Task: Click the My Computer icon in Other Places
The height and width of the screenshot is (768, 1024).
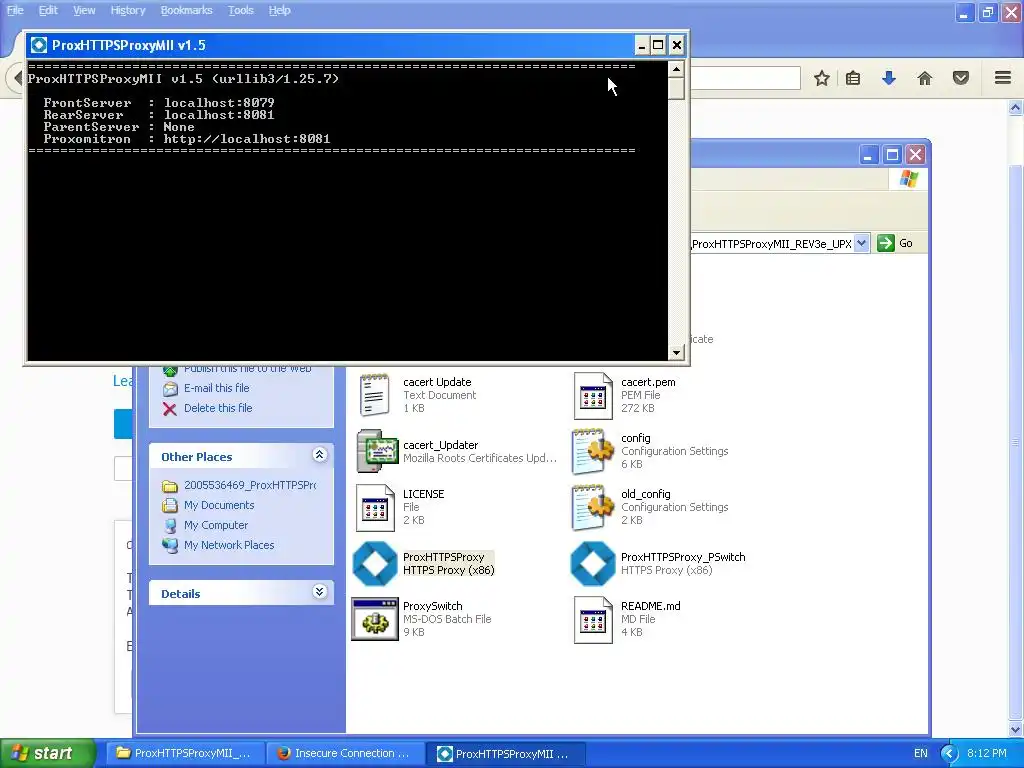Action: tap(170, 525)
